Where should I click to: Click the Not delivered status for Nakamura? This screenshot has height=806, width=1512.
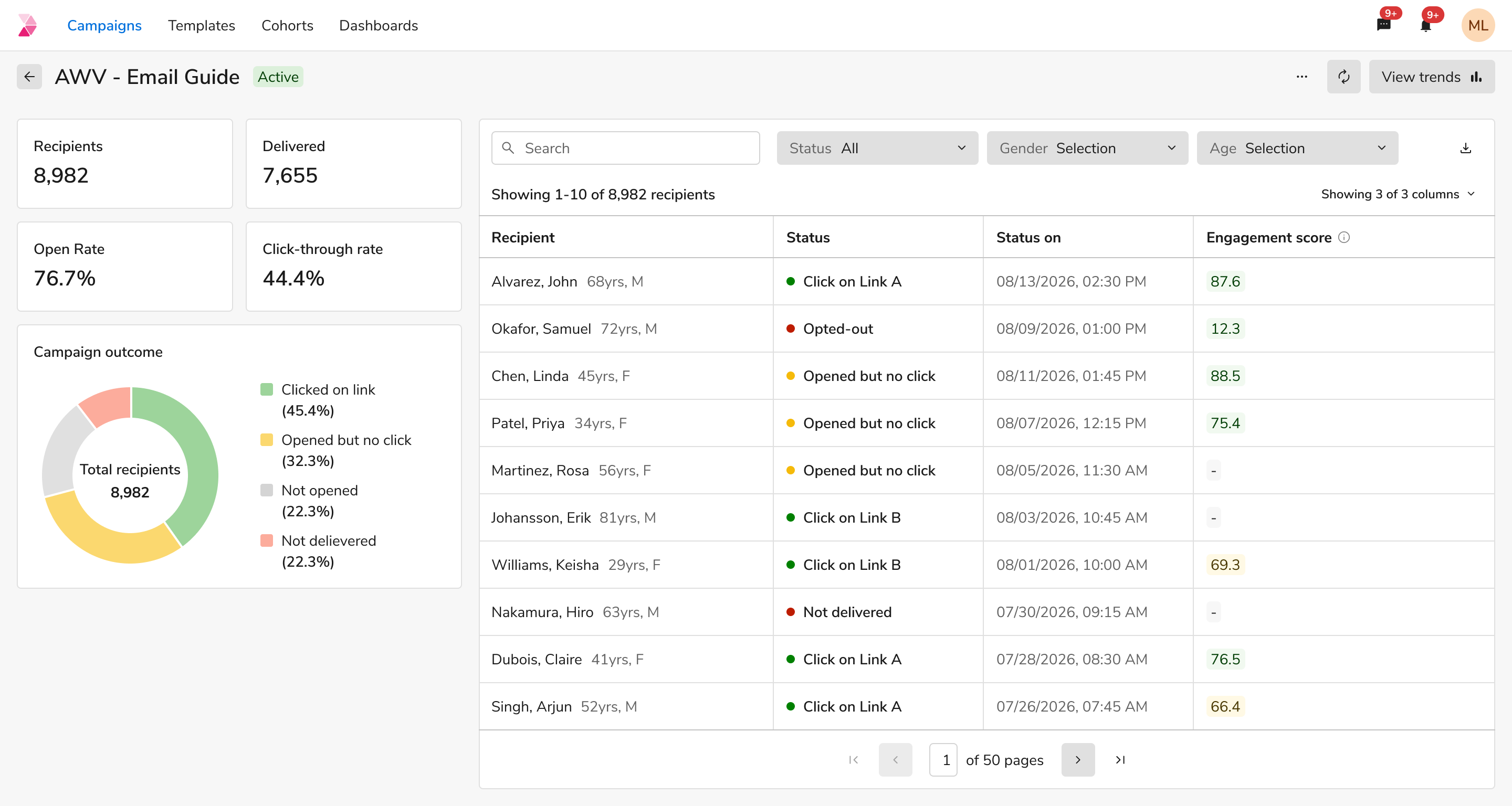pyautogui.click(x=839, y=612)
